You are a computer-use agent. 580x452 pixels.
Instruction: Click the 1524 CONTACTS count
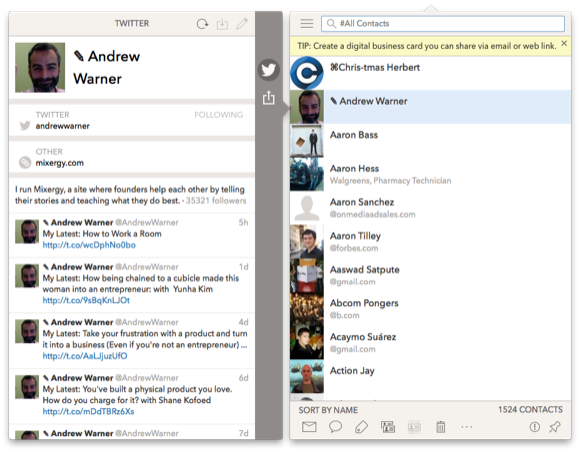pos(530,409)
